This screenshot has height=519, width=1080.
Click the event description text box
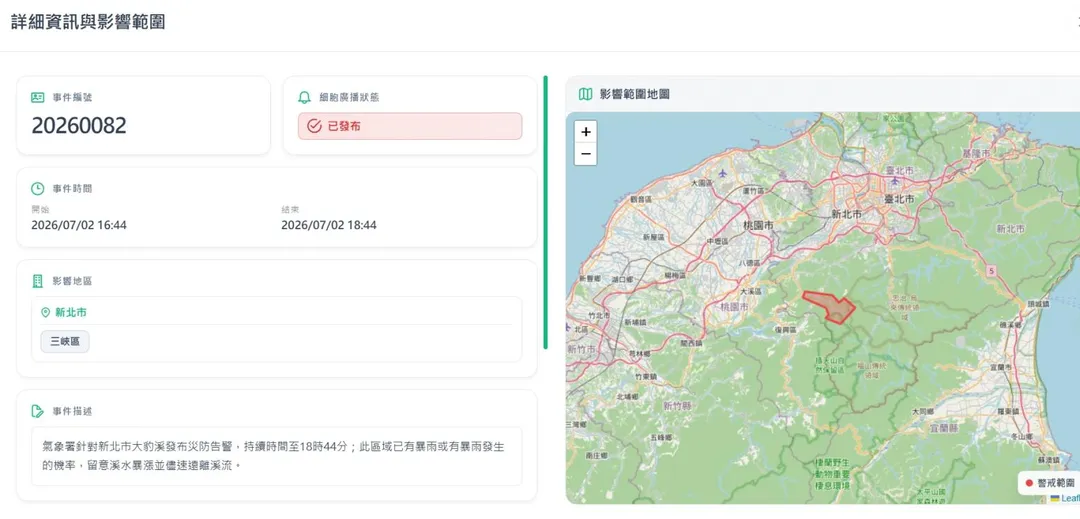click(x=276, y=456)
